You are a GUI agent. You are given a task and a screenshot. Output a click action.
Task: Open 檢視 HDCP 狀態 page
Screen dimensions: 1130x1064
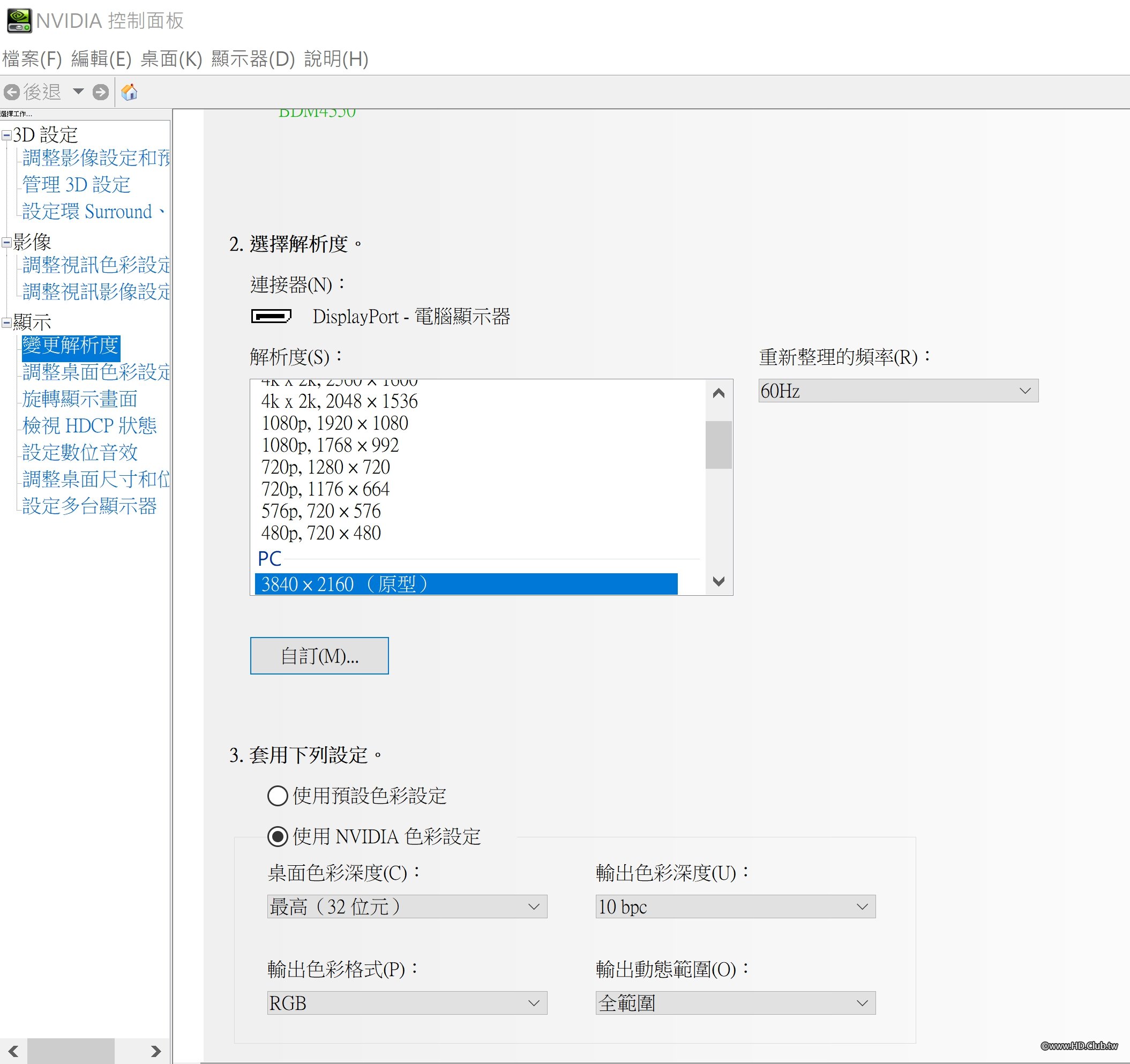[x=89, y=426]
